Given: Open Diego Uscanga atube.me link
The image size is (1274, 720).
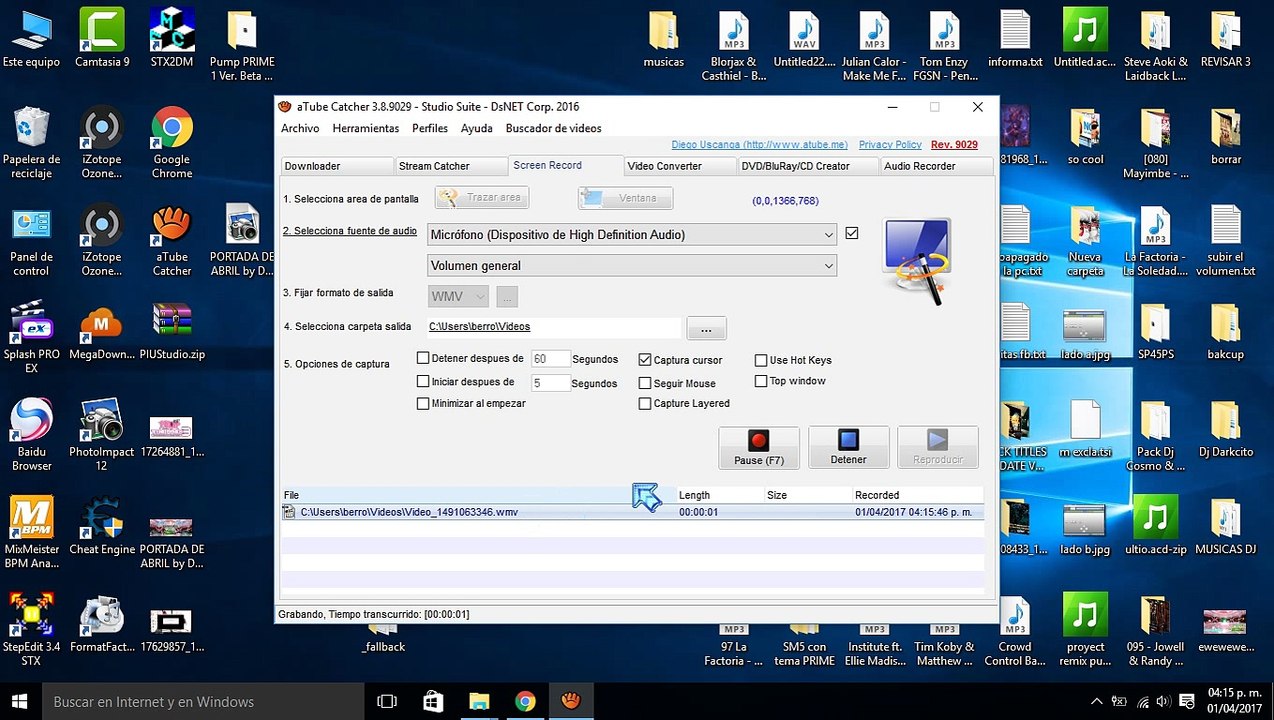Looking at the screenshot, I should [x=759, y=145].
